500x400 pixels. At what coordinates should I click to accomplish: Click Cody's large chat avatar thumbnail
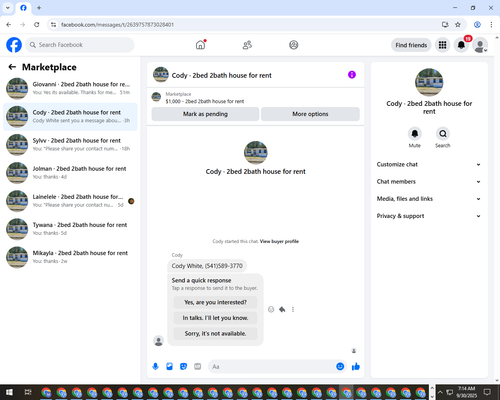[x=256, y=153]
